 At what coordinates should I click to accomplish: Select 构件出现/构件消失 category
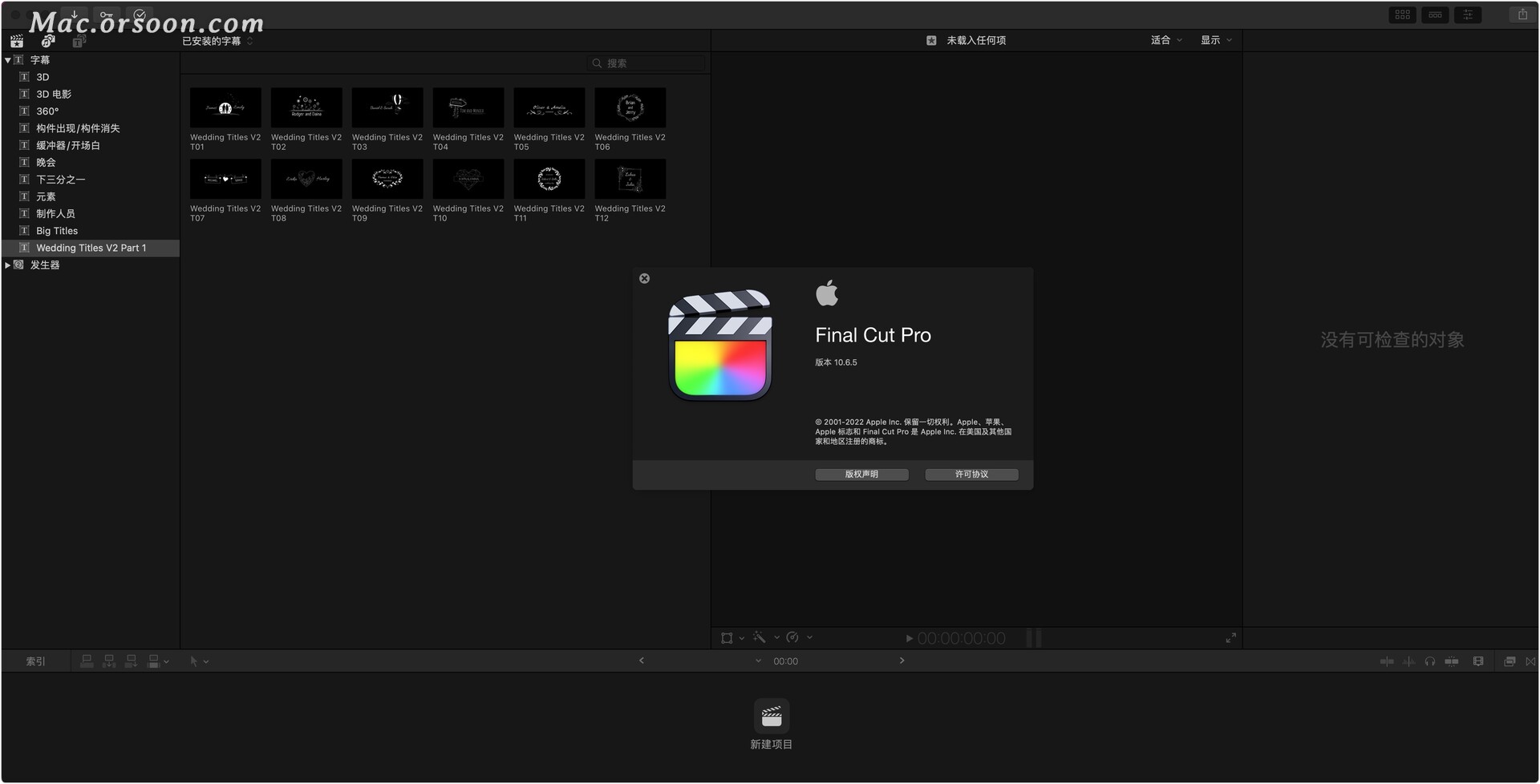tap(91, 128)
